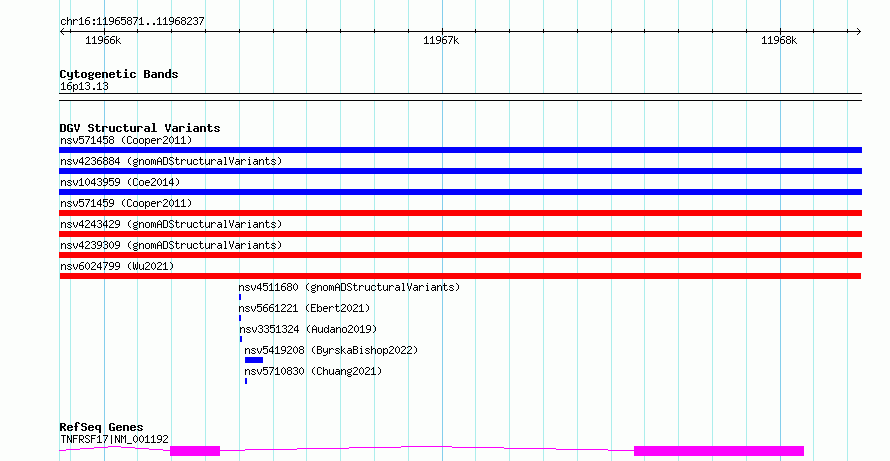Click the 16p13.13 band label
890x461 pixels.
coord(84,86)
